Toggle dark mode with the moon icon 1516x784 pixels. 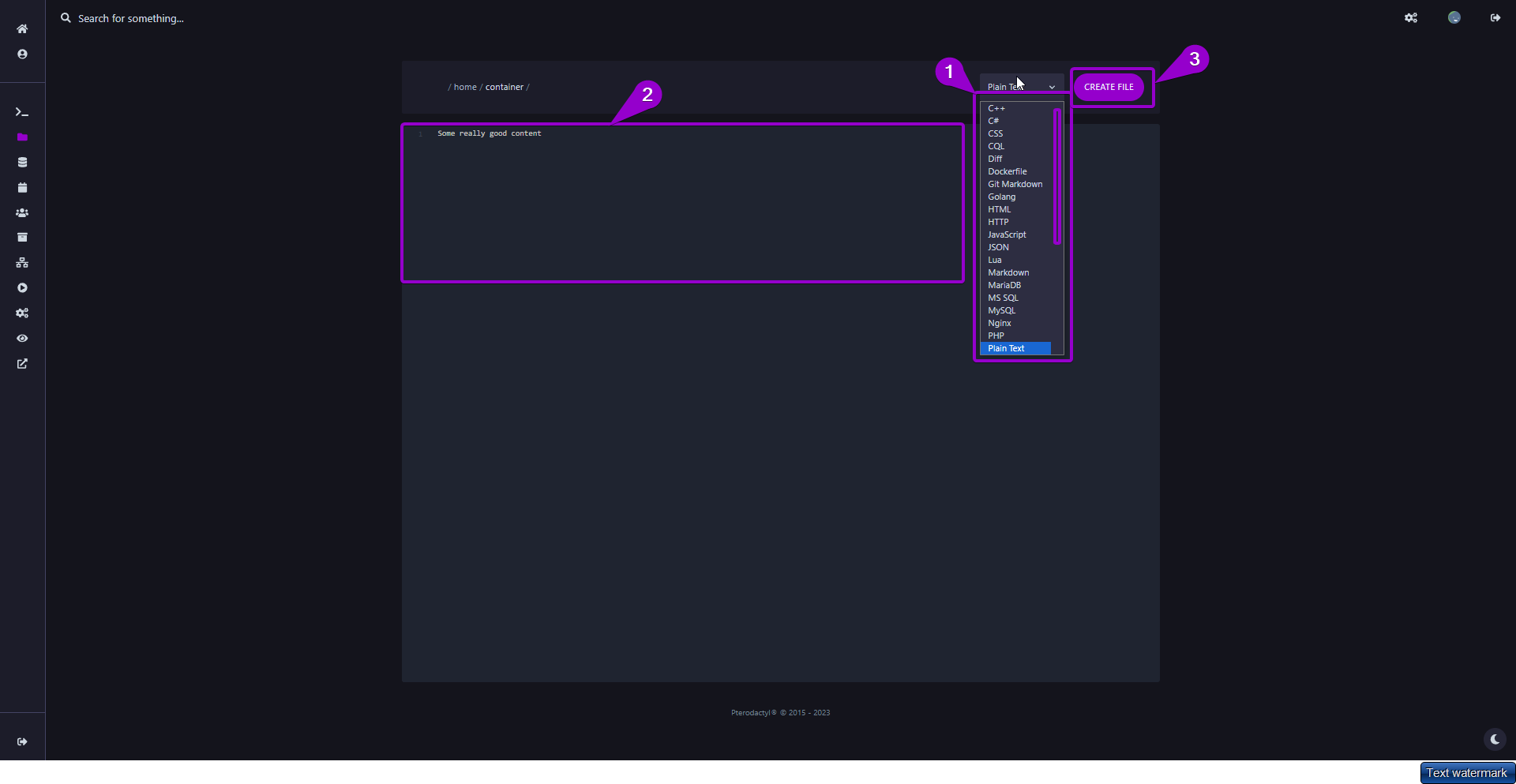pyautogui.click(x=1495, y=739)
